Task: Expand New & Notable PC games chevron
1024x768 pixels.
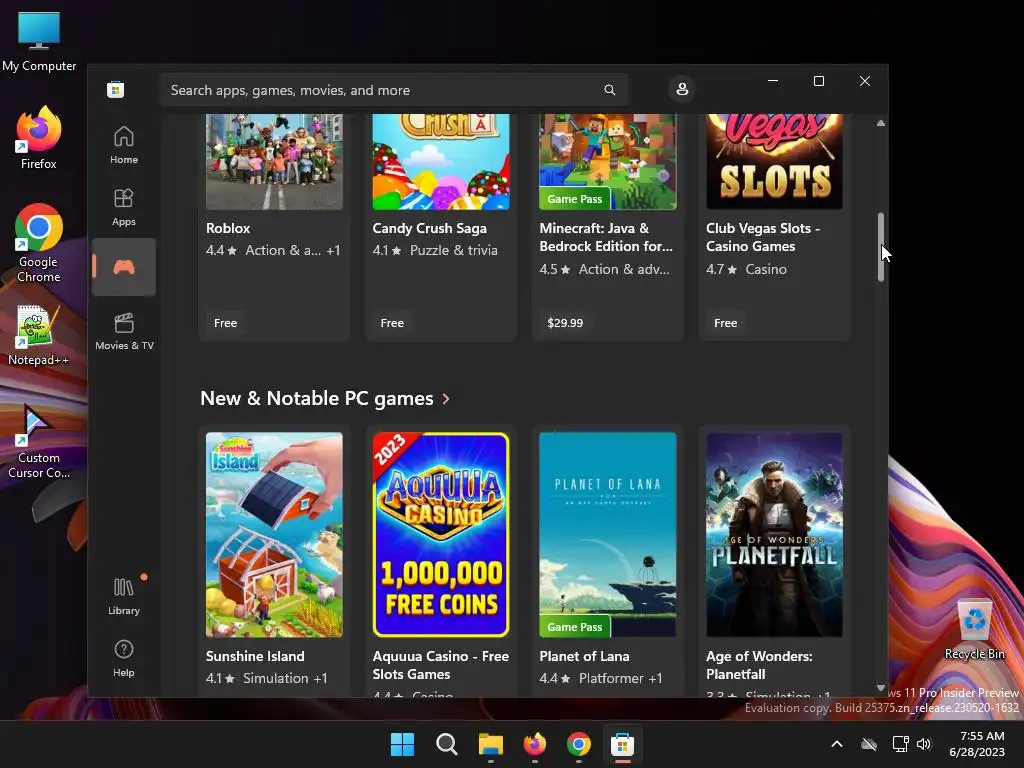Action: [446, 398]
